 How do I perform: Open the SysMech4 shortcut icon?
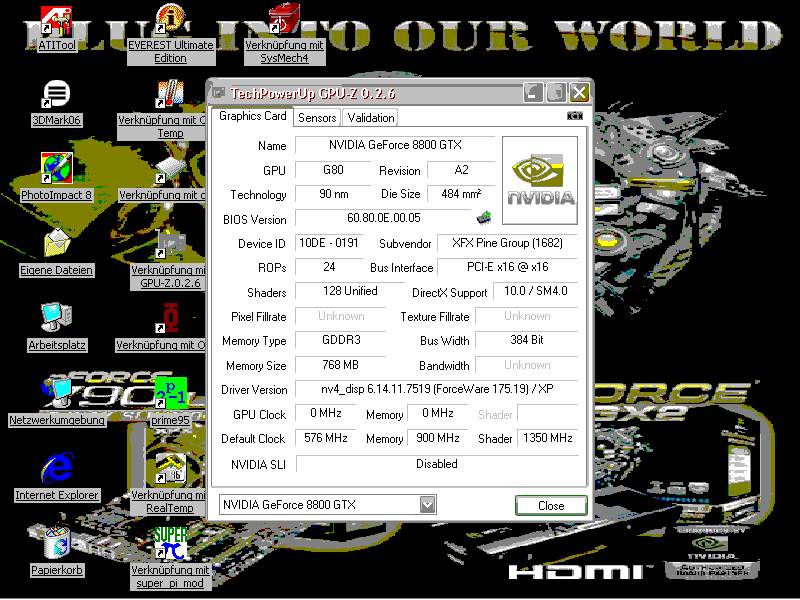click(284, 20)
